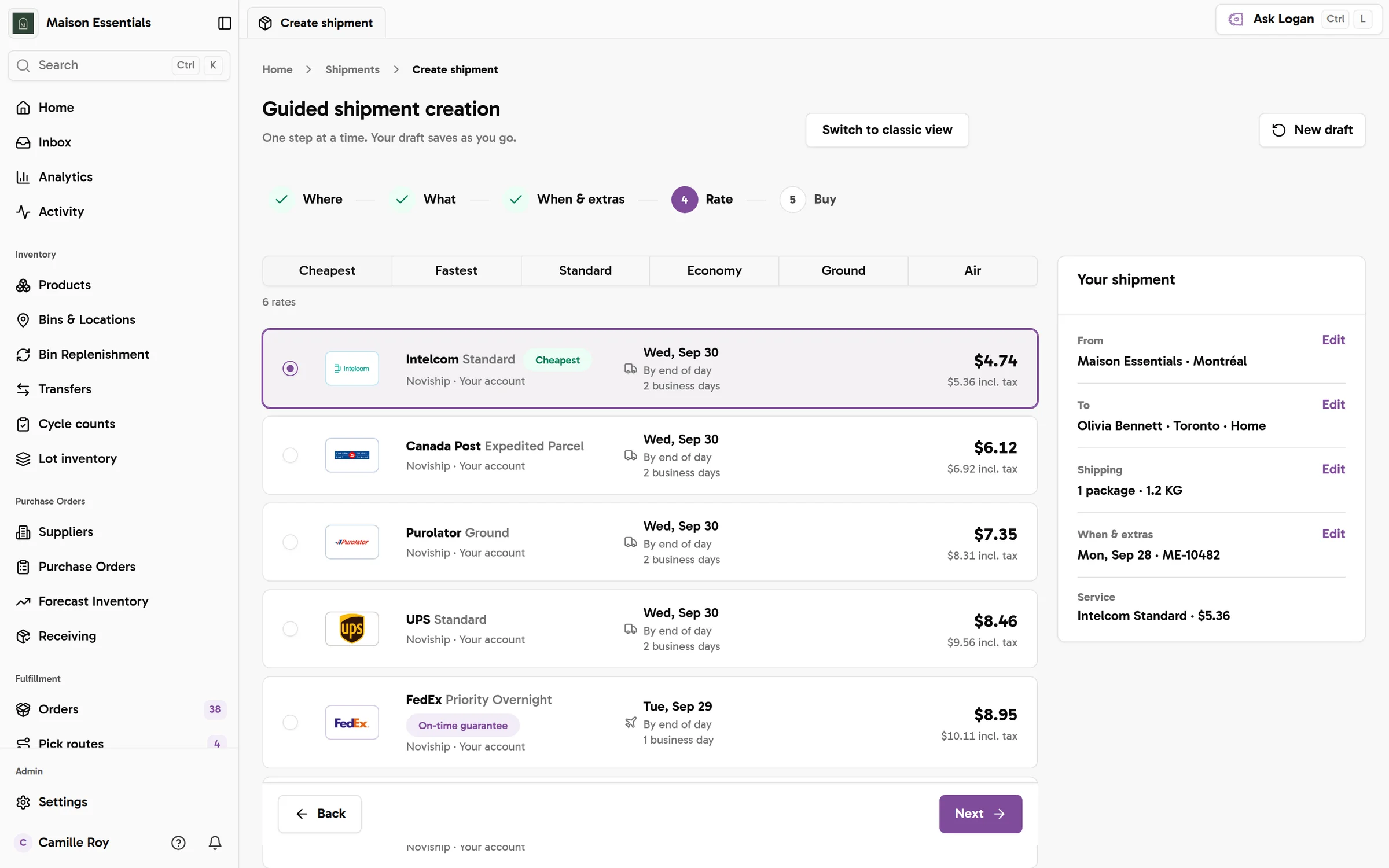1389x868 pixels.
Task: Click the Canada Post carrier logo
Action: 352,455
